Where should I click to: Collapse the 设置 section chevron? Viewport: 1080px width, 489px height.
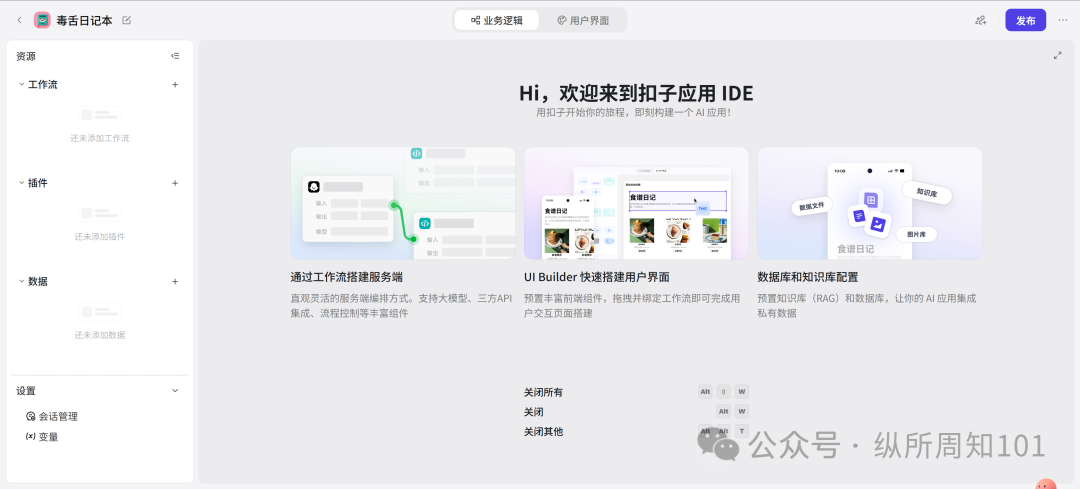click(x=175, y=391)
